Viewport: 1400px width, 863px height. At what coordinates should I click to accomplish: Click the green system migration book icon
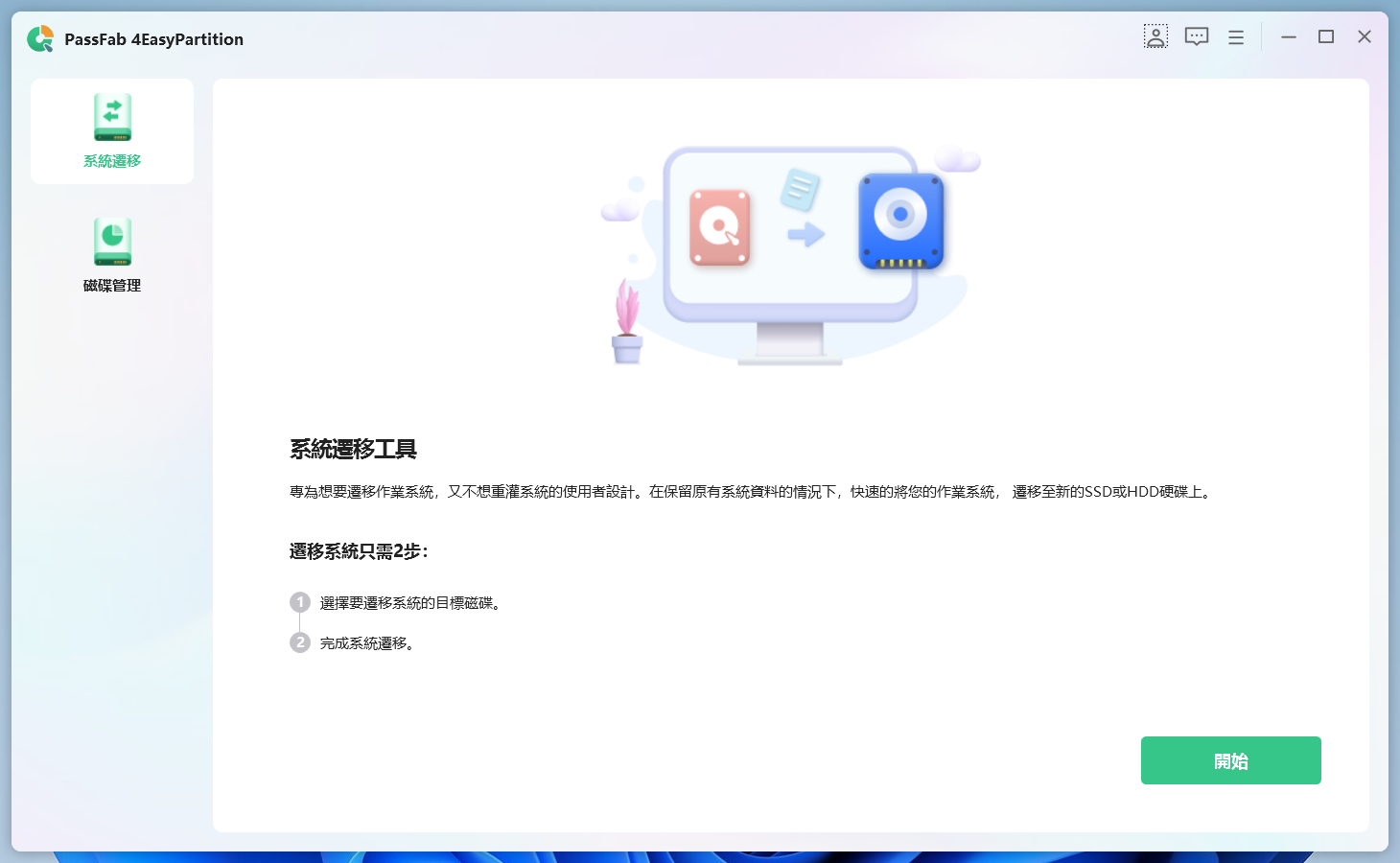click(x=112, y=117)
